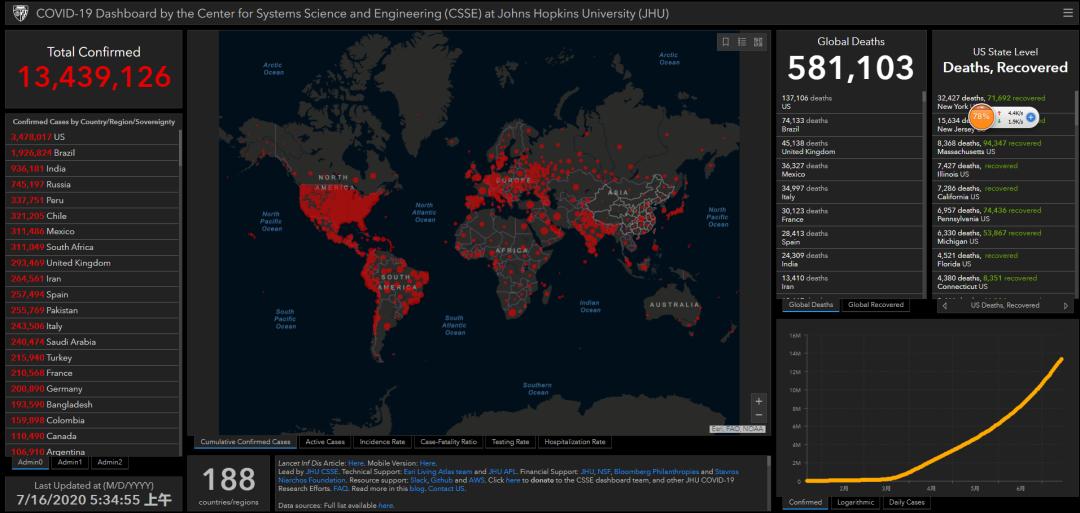Screen dimensions: 1080x513
Task: Select the Brazil row in confirmed cases list
Action: point(93,153)
